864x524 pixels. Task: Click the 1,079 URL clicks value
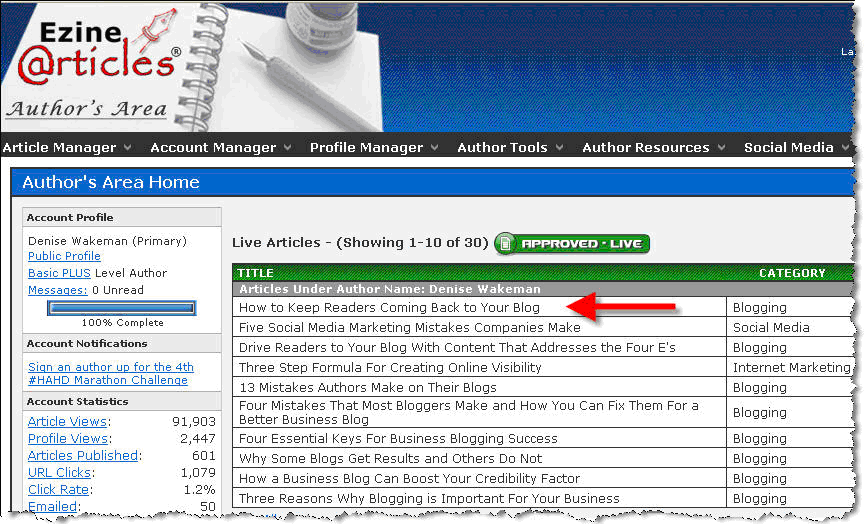[x=198, y=473]
